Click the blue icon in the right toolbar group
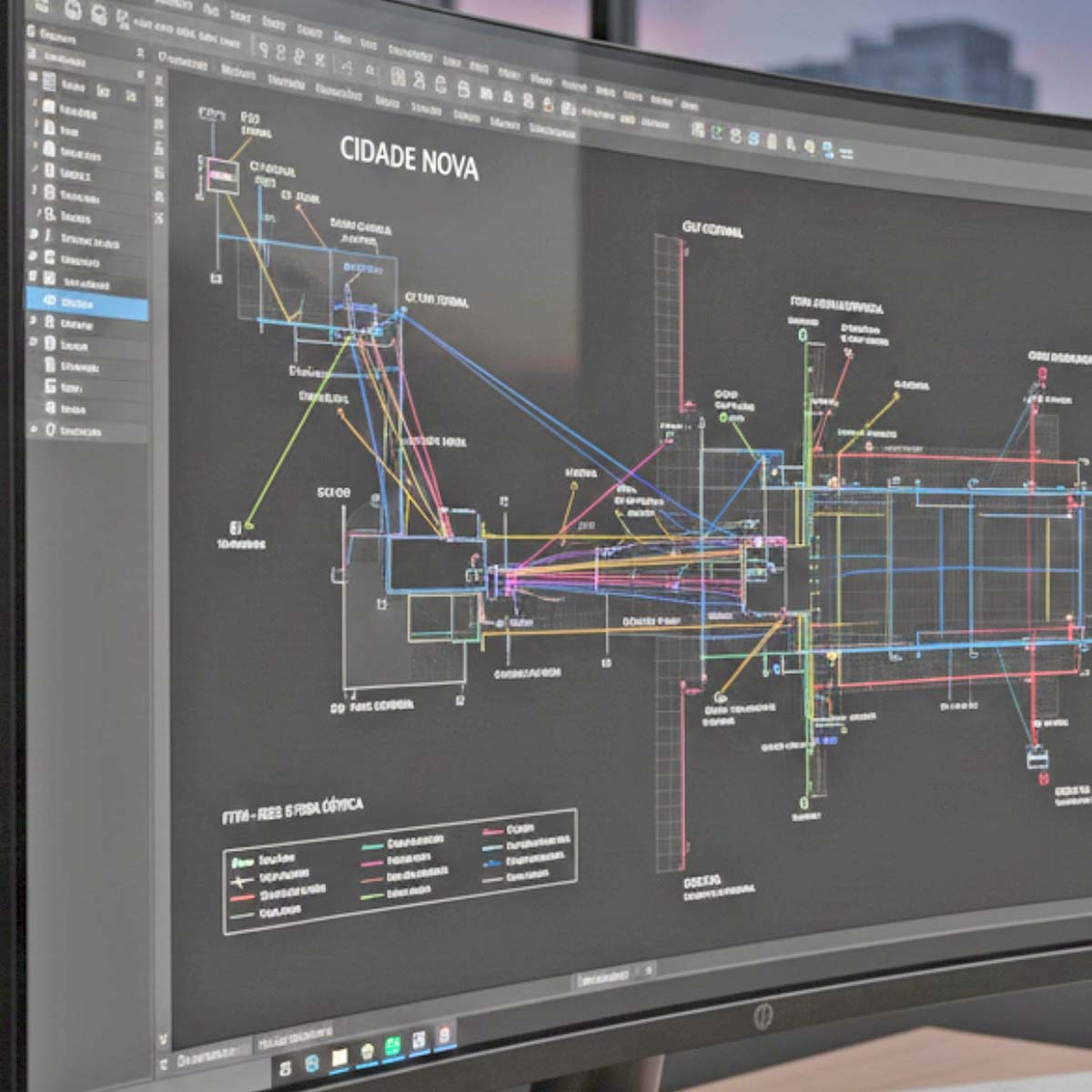 pos(753,137)
